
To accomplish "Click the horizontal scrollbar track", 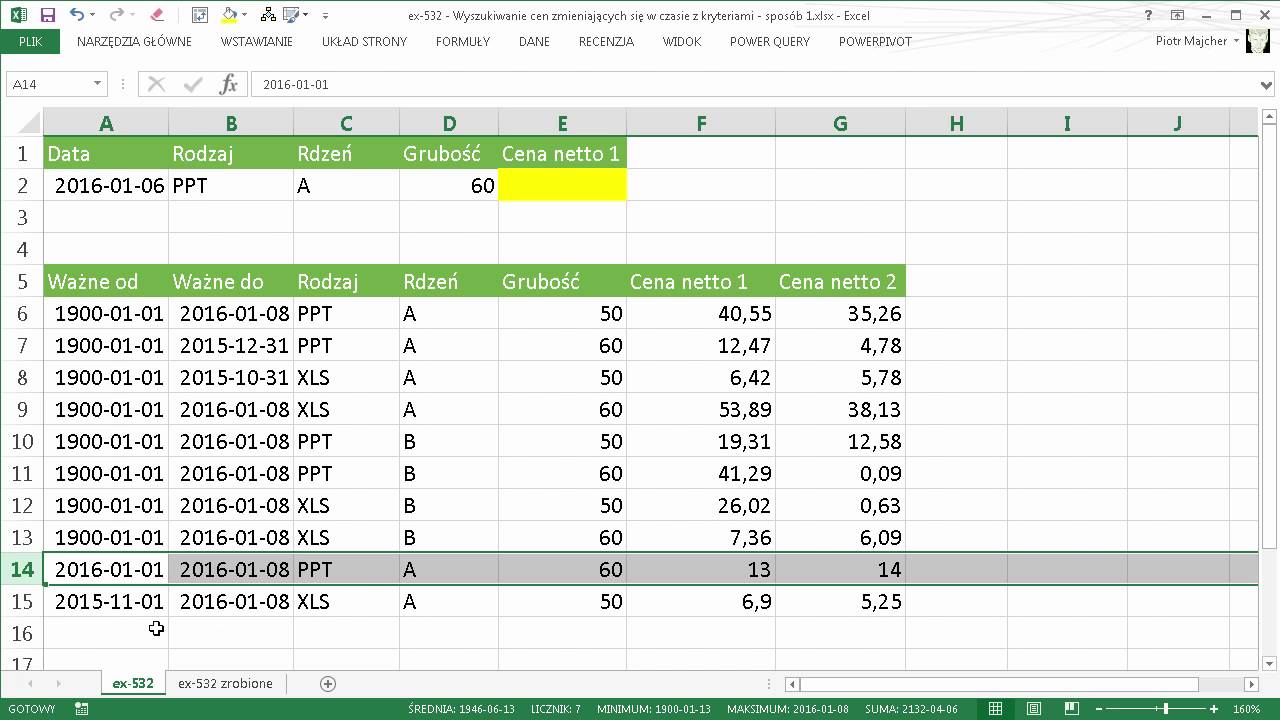I will pyautogui.click(x=1221, y=684).
